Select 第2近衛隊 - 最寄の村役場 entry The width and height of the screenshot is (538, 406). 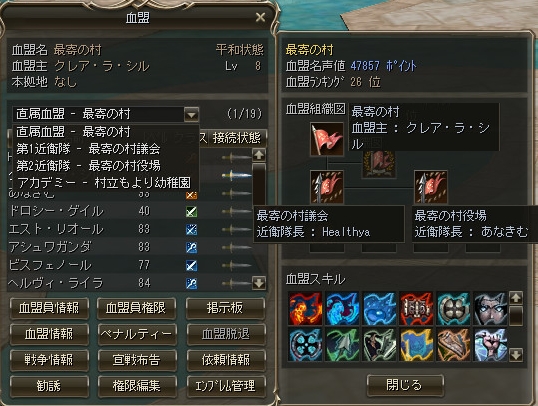tap(89, 166)
